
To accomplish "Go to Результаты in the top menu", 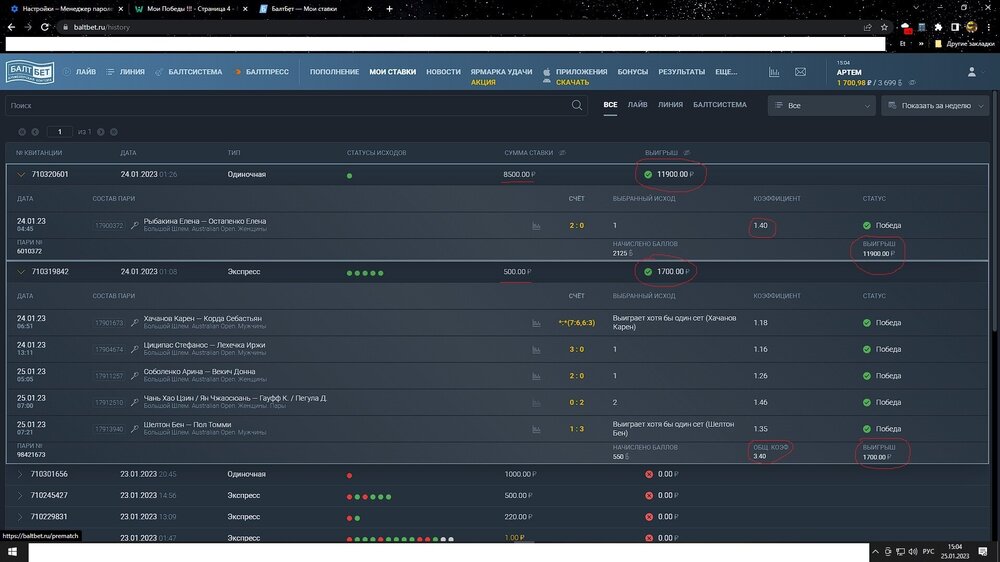I will 681,72.
